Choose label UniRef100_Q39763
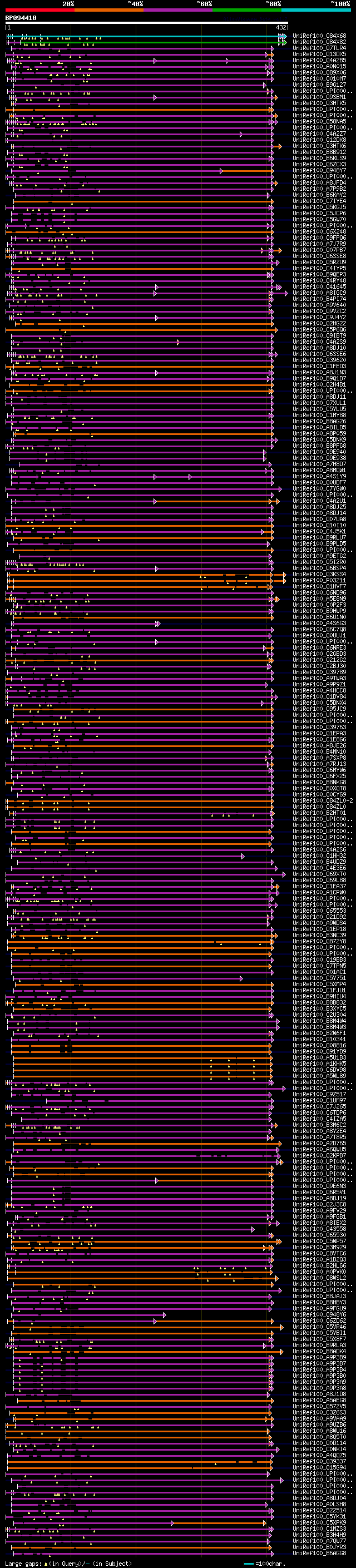Viewport: 356px width, 1568px height. tap(319, 728)
